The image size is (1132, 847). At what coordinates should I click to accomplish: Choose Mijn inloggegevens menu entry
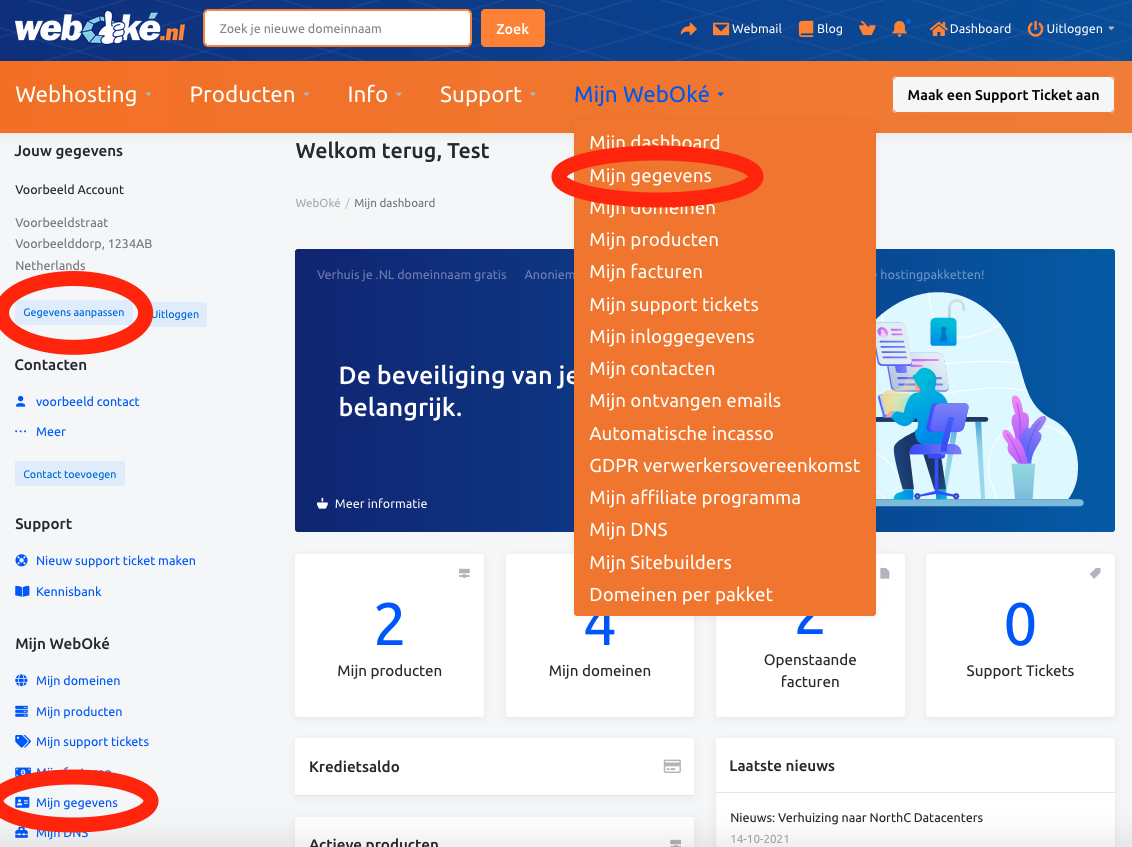(x=672, y=336)
